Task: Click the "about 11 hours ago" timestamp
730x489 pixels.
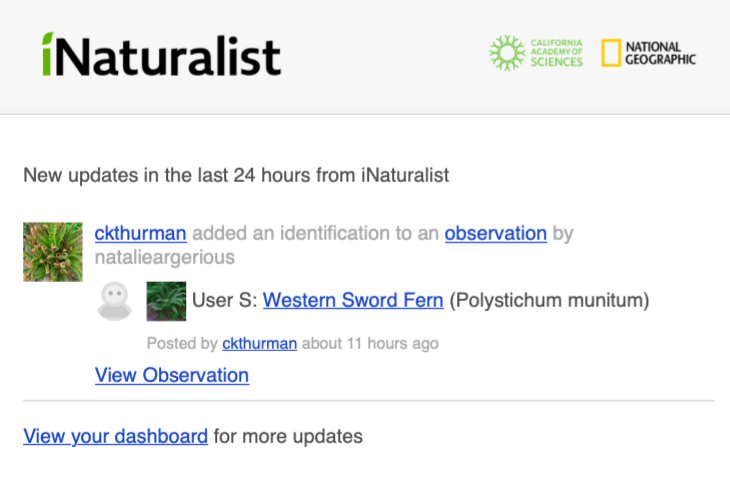Action: point(370,343)
